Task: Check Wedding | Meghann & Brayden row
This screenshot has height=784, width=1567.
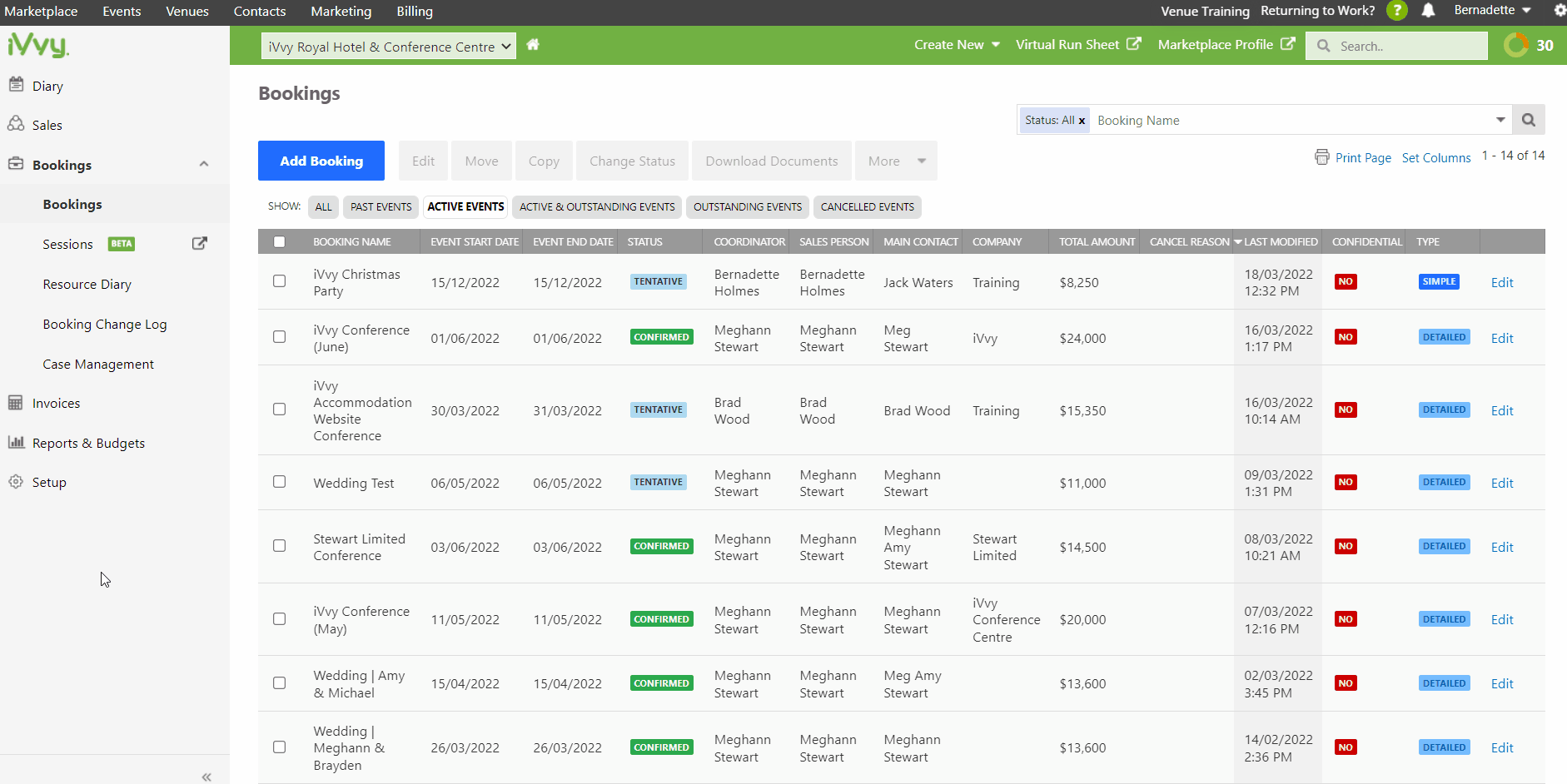Action: (x=280, y=747)
